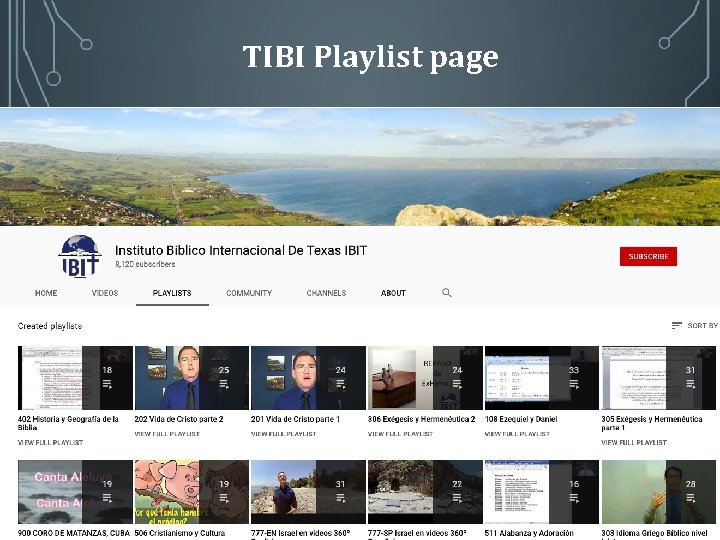View full playlist for 306 Exégesis y Hermenéutica 2
Viewport: 720px width, 540px height.
click(400, 433)
